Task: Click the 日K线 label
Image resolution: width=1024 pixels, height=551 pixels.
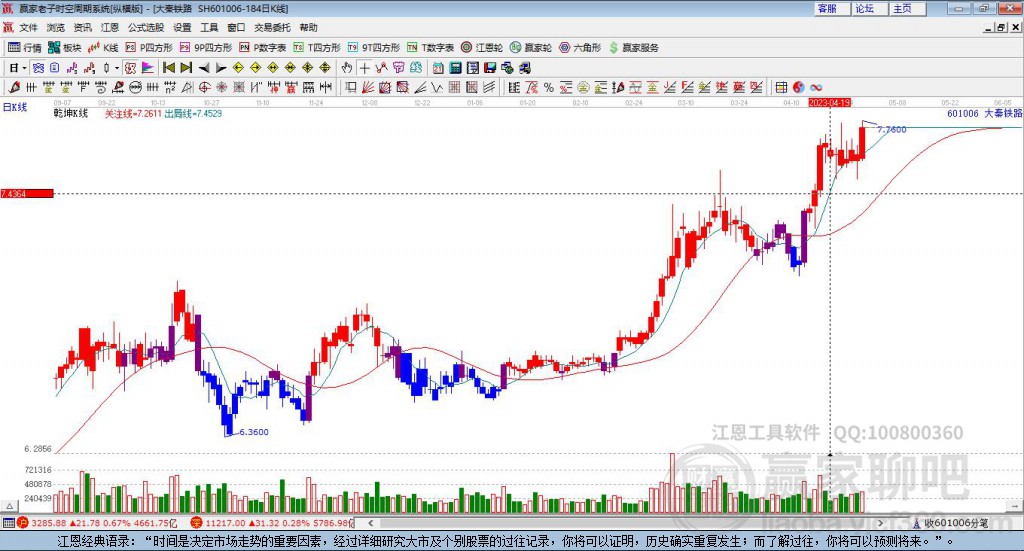Action: (x=15, y=107)
